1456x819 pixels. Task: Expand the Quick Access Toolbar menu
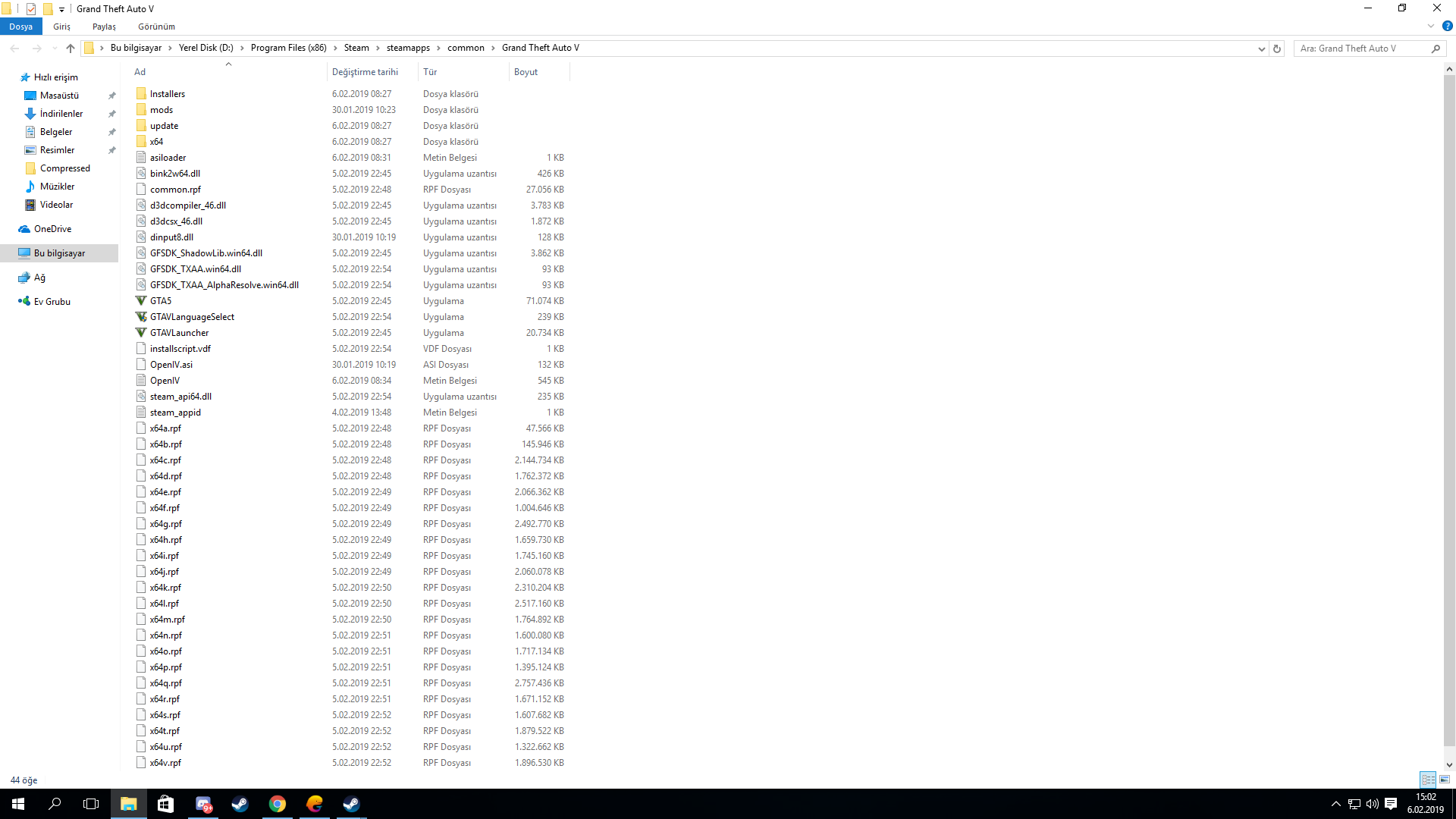pyautogui.click(x=61, y=9)
